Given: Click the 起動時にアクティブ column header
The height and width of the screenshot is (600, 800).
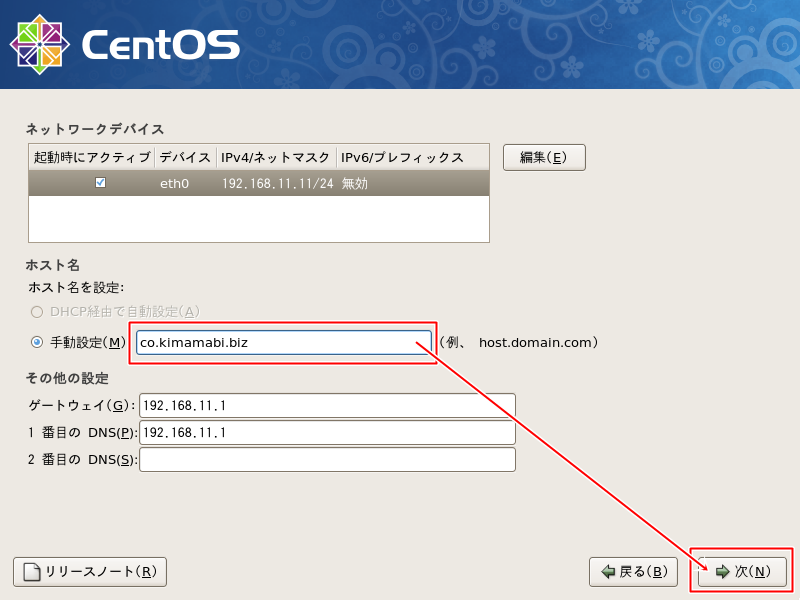Looking at the screenshot, I should pos(91,157).
